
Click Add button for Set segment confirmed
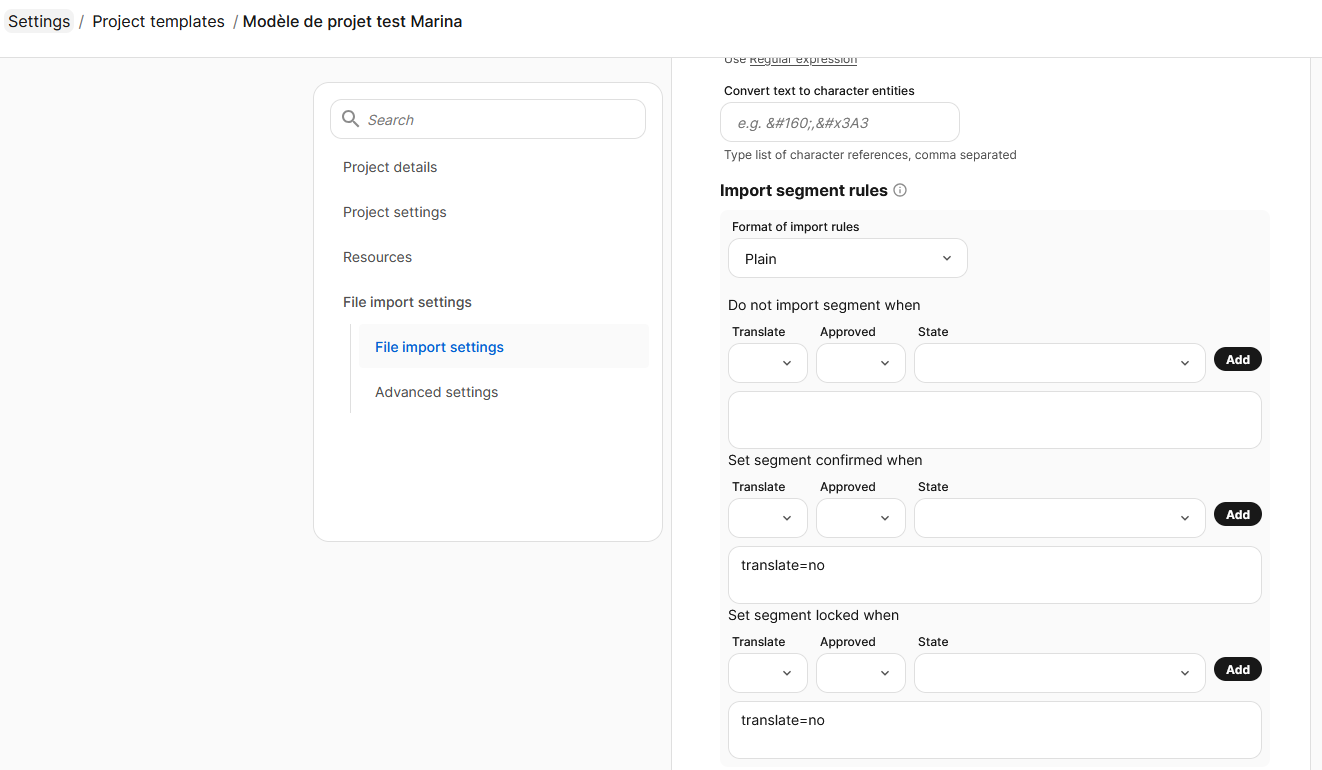click(x=1238, y=514)
